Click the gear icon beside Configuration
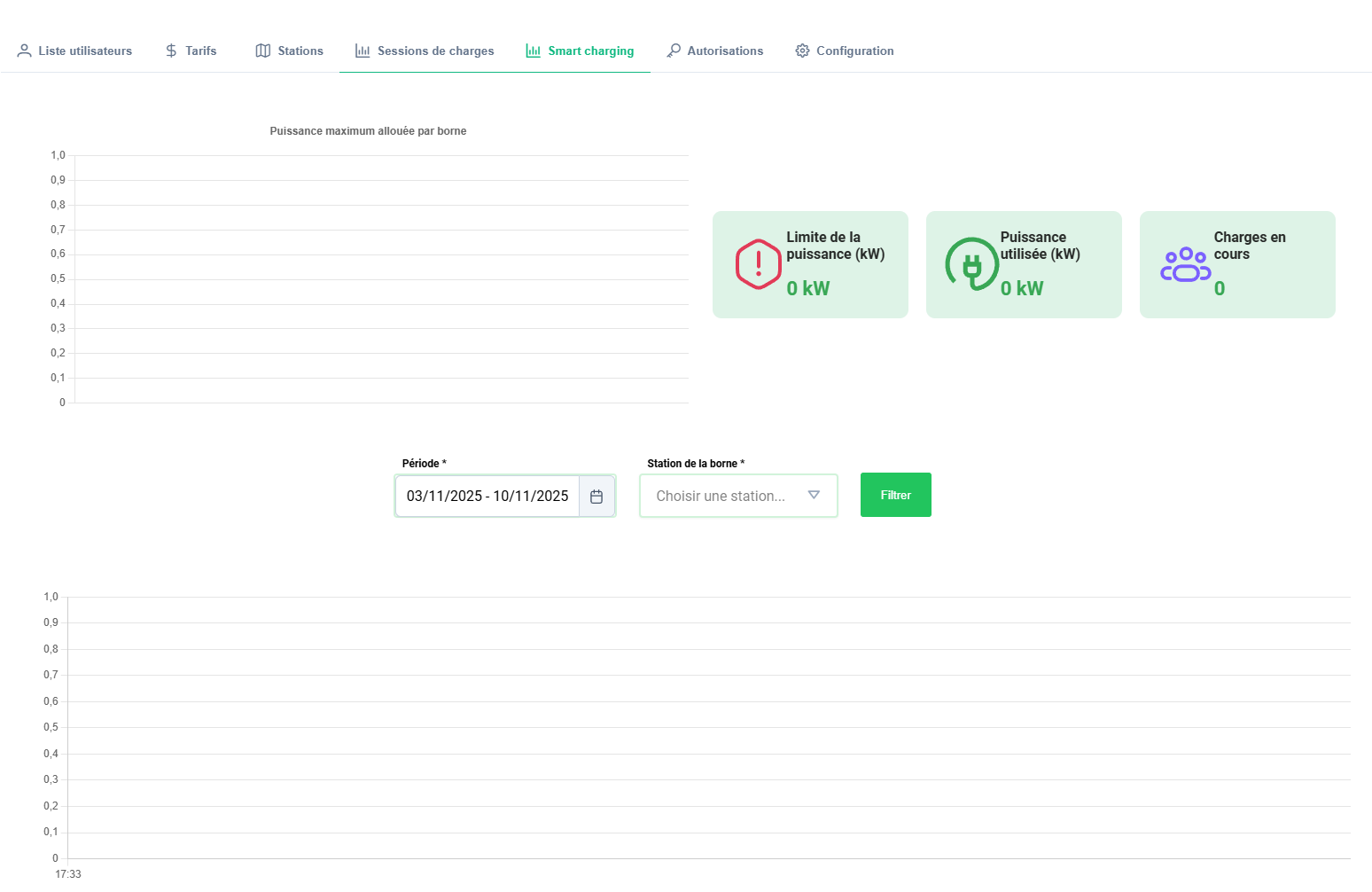This screenshot has height=892, width=1372. pyautogui.click(x=802, y=51)
